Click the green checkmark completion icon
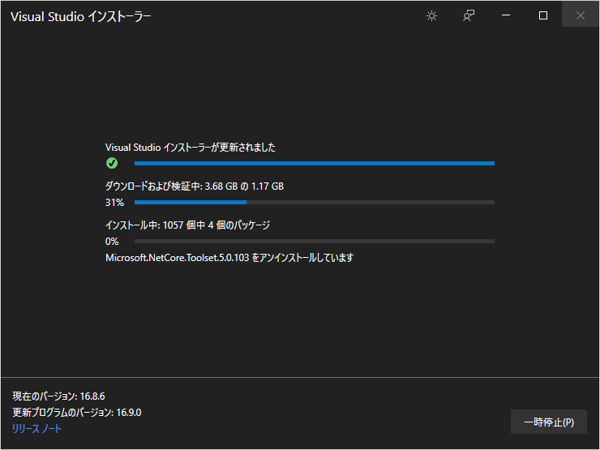The height and width of the screenshot is (450, 600). (x=112, y=163)
